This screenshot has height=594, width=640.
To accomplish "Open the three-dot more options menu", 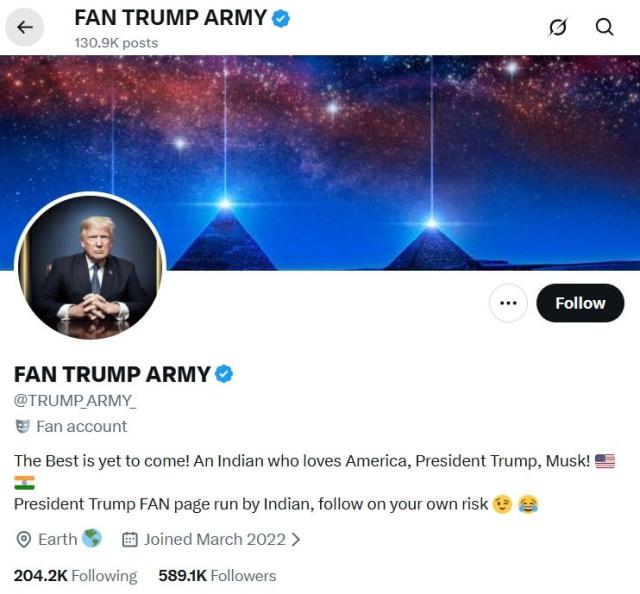I will pos(508,303).
